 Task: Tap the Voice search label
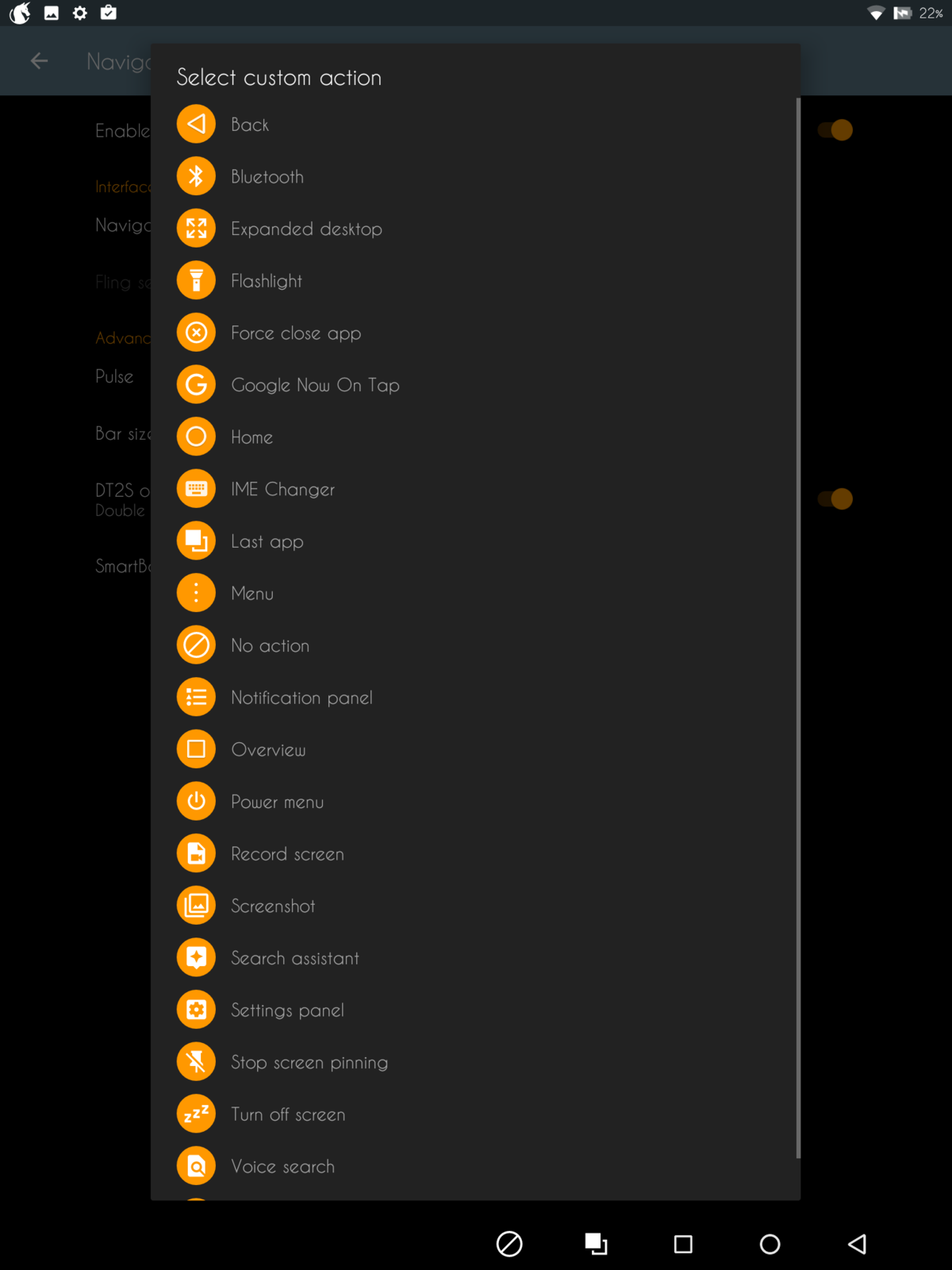282,1167
